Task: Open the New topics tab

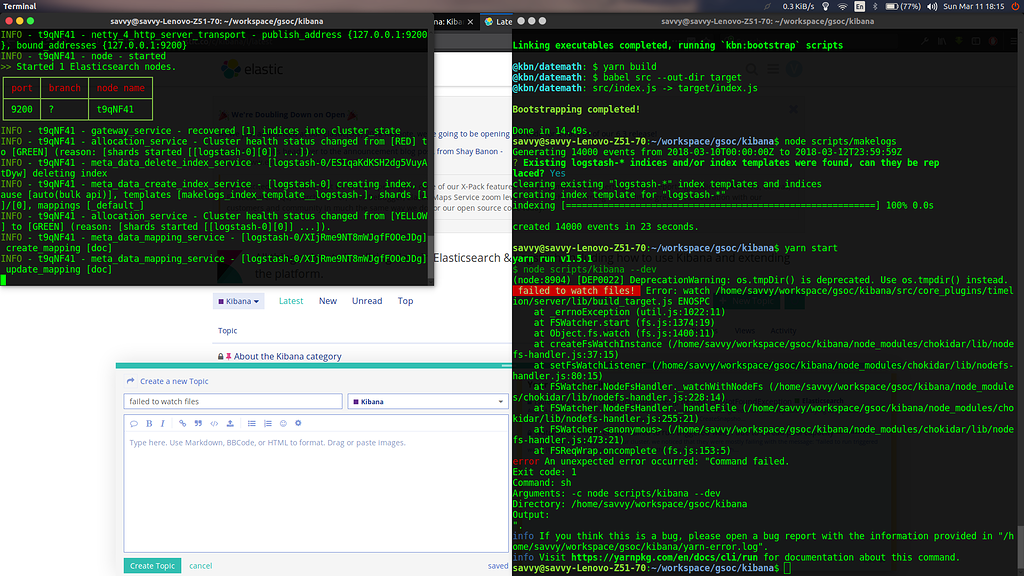Action: click(x=328, y=301)
